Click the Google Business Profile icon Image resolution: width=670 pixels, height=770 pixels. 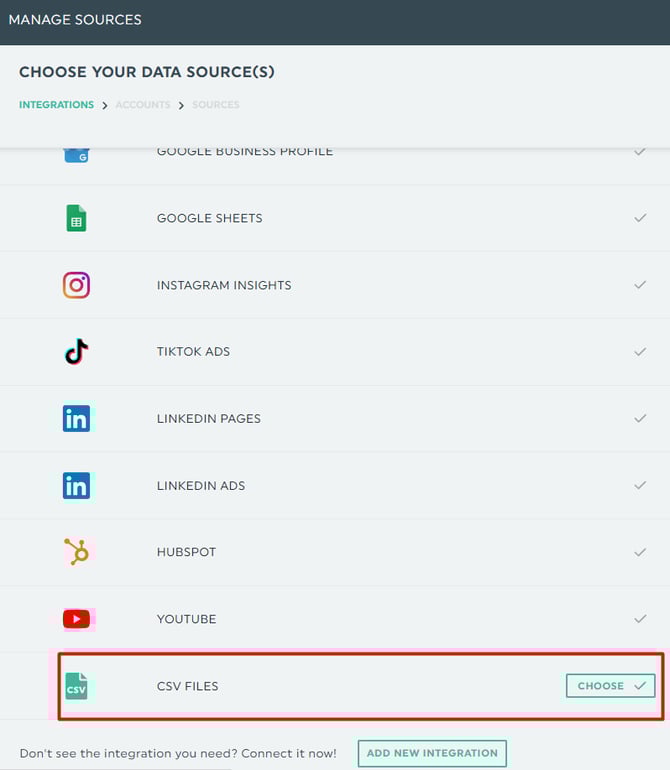76,154
